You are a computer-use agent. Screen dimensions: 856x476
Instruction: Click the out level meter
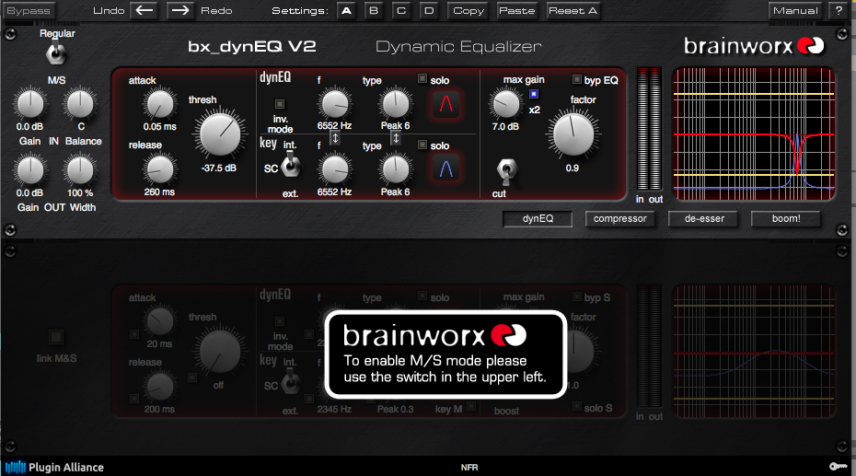pyautogui.click(x=656, y=129)
